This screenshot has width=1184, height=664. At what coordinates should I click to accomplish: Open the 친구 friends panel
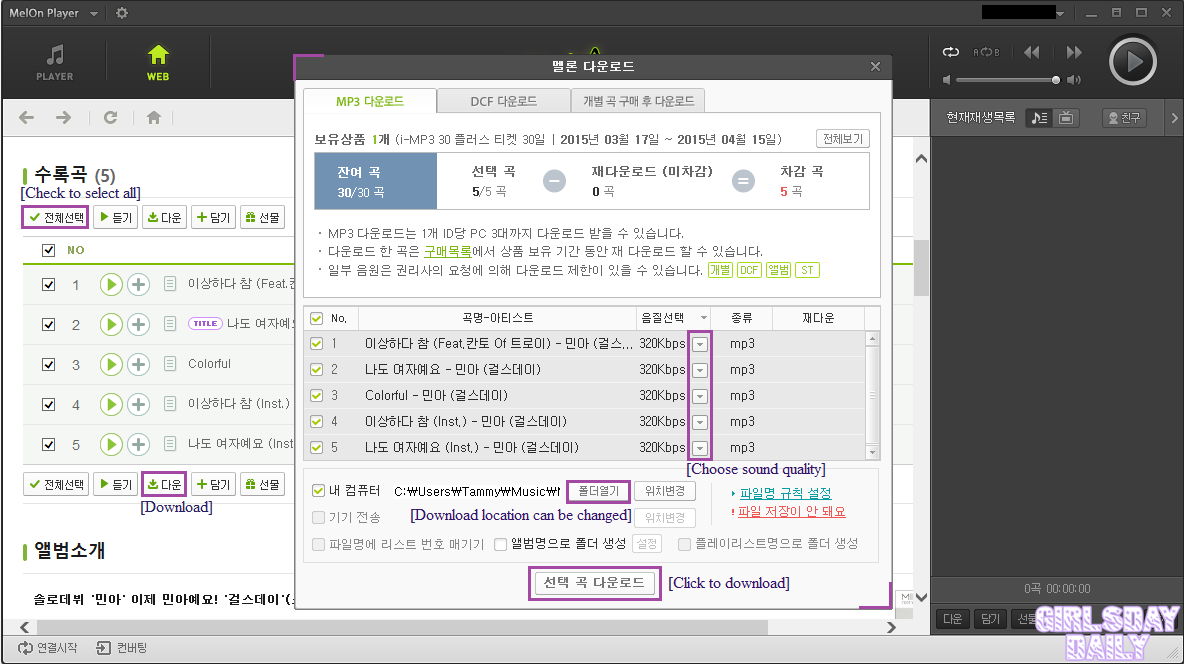pyautogui.click(x=1124, y=118)
